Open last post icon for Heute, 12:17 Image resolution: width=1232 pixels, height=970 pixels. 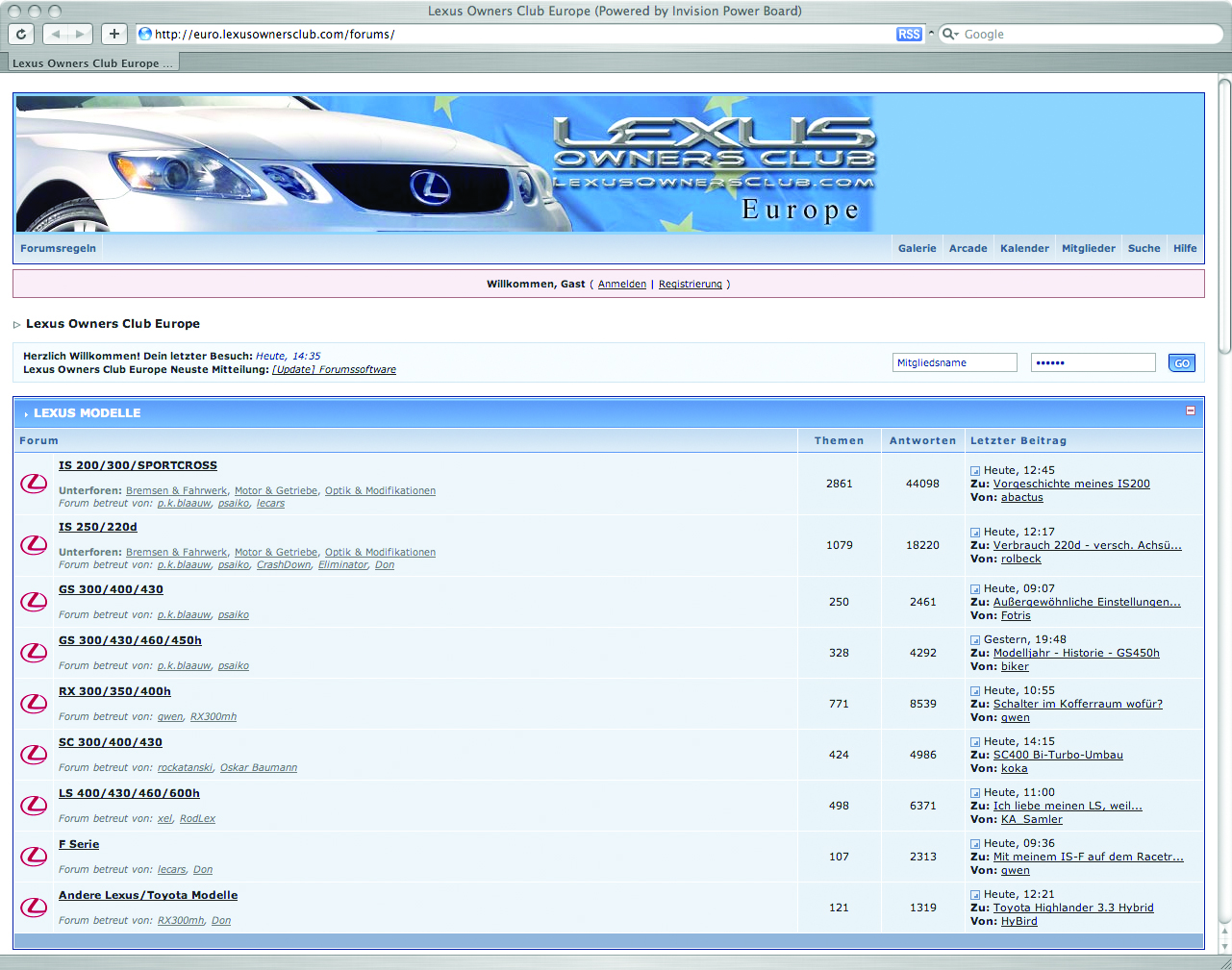click(975, 533)
